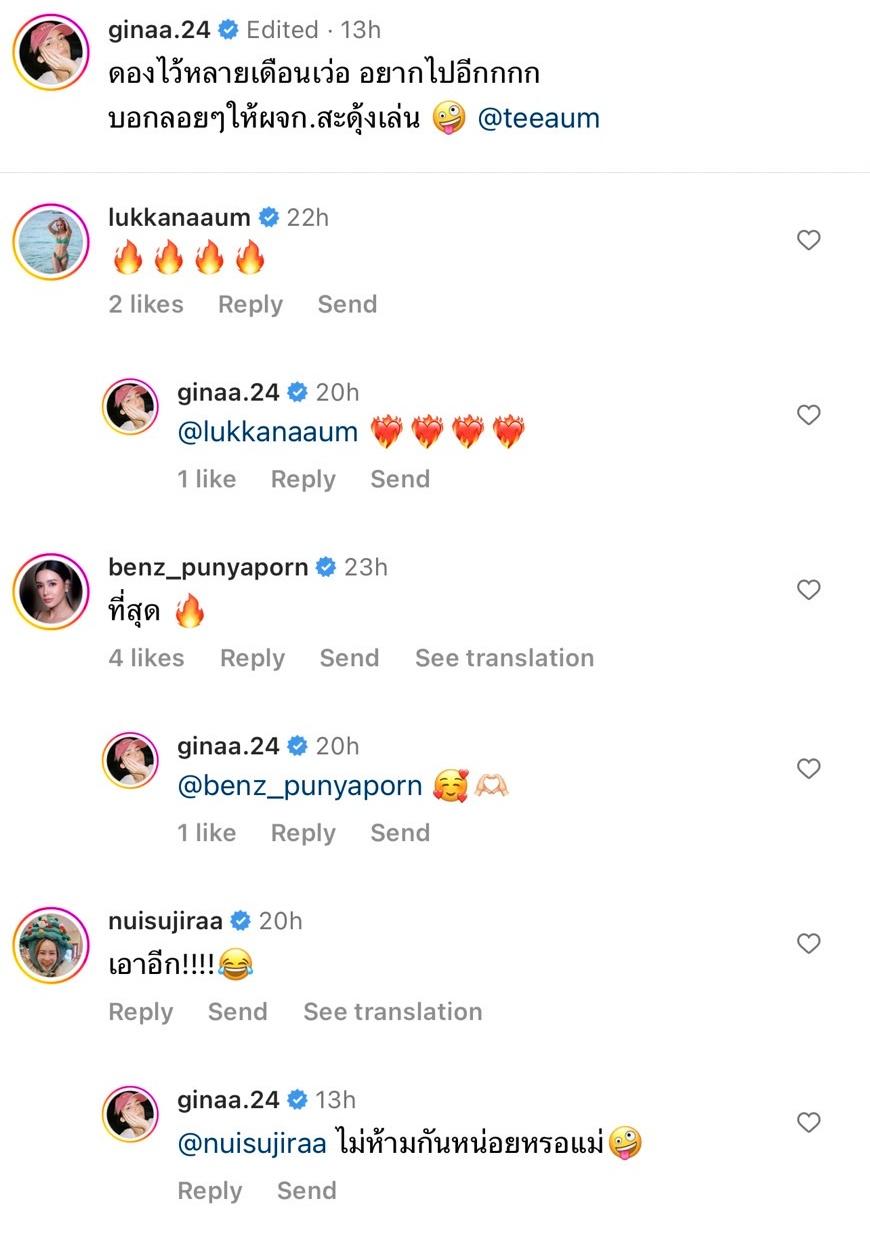Viewport: 870px width, 1234px height.
Task: Open nuisujiraa's profile avatar
Action: [x=51, y=945]
